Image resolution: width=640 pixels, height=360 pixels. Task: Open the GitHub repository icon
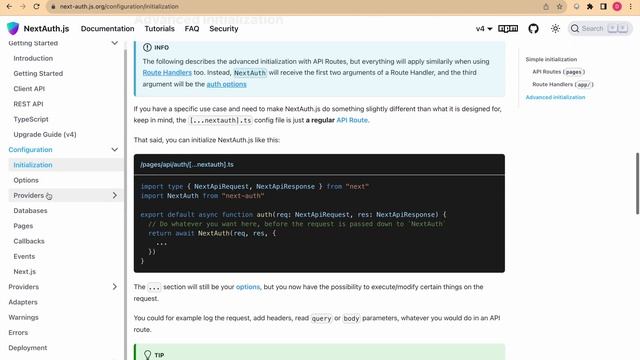(533, 29)
